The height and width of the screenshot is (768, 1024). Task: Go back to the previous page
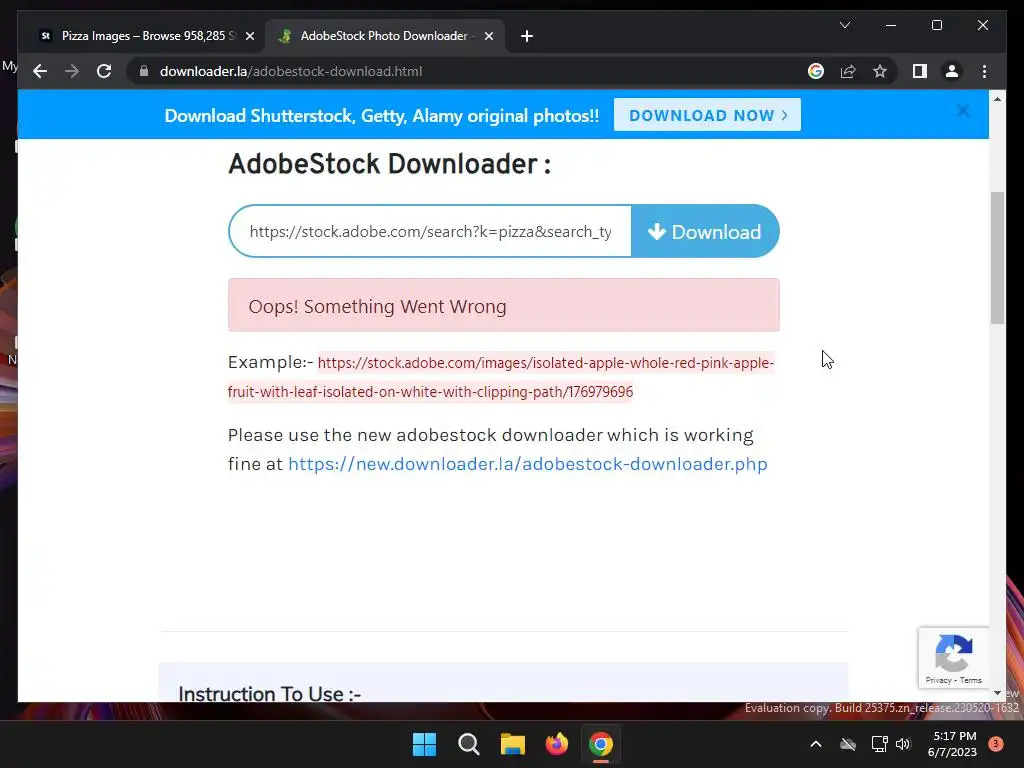click(x=40, y=71)
